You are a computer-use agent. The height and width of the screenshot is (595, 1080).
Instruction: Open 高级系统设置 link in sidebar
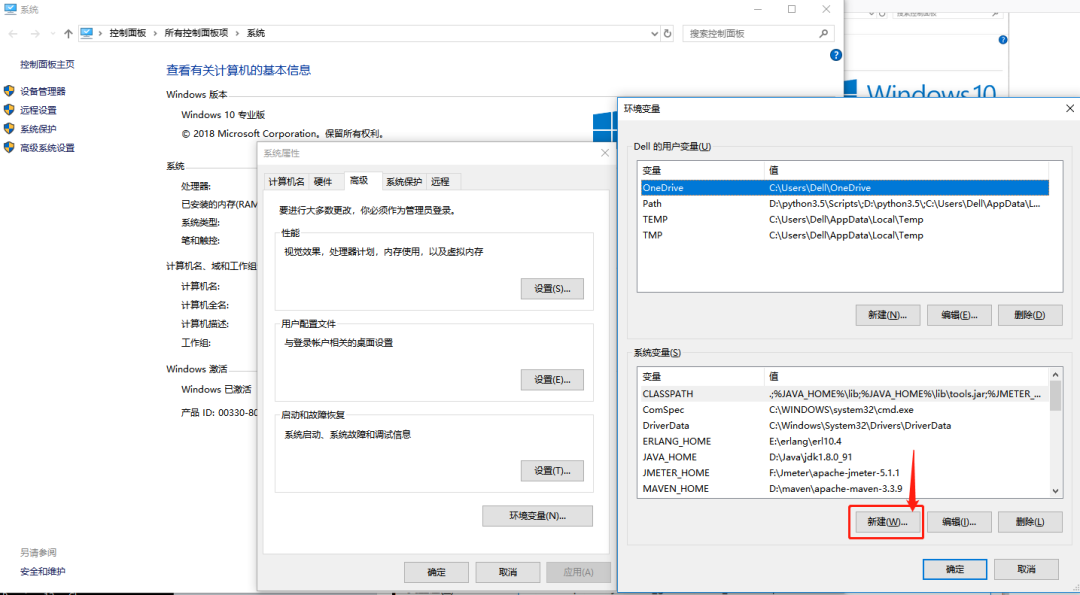click(47, 148)
